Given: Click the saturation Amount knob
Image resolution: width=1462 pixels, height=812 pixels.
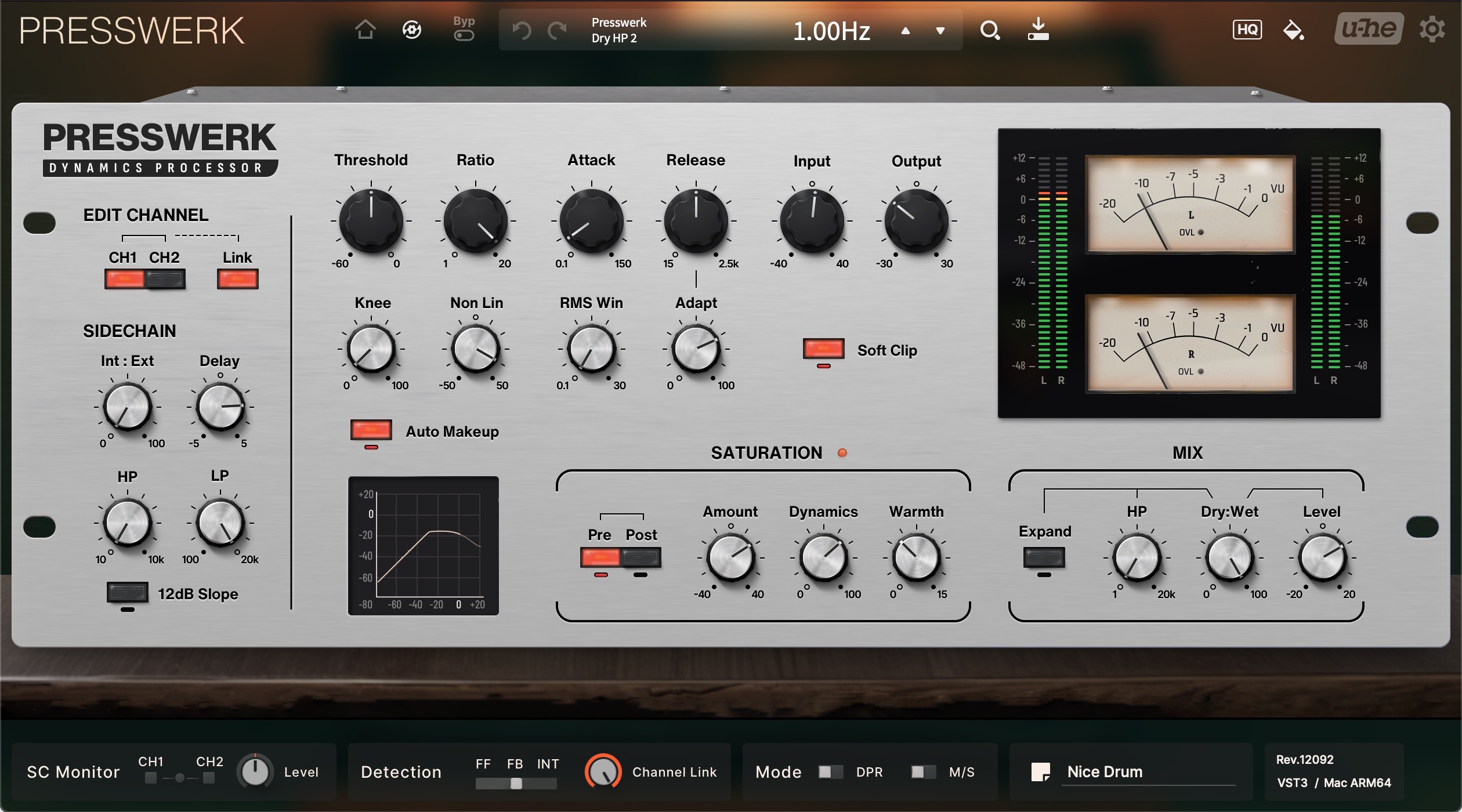Looking at the screenshot, I should 731,557.
